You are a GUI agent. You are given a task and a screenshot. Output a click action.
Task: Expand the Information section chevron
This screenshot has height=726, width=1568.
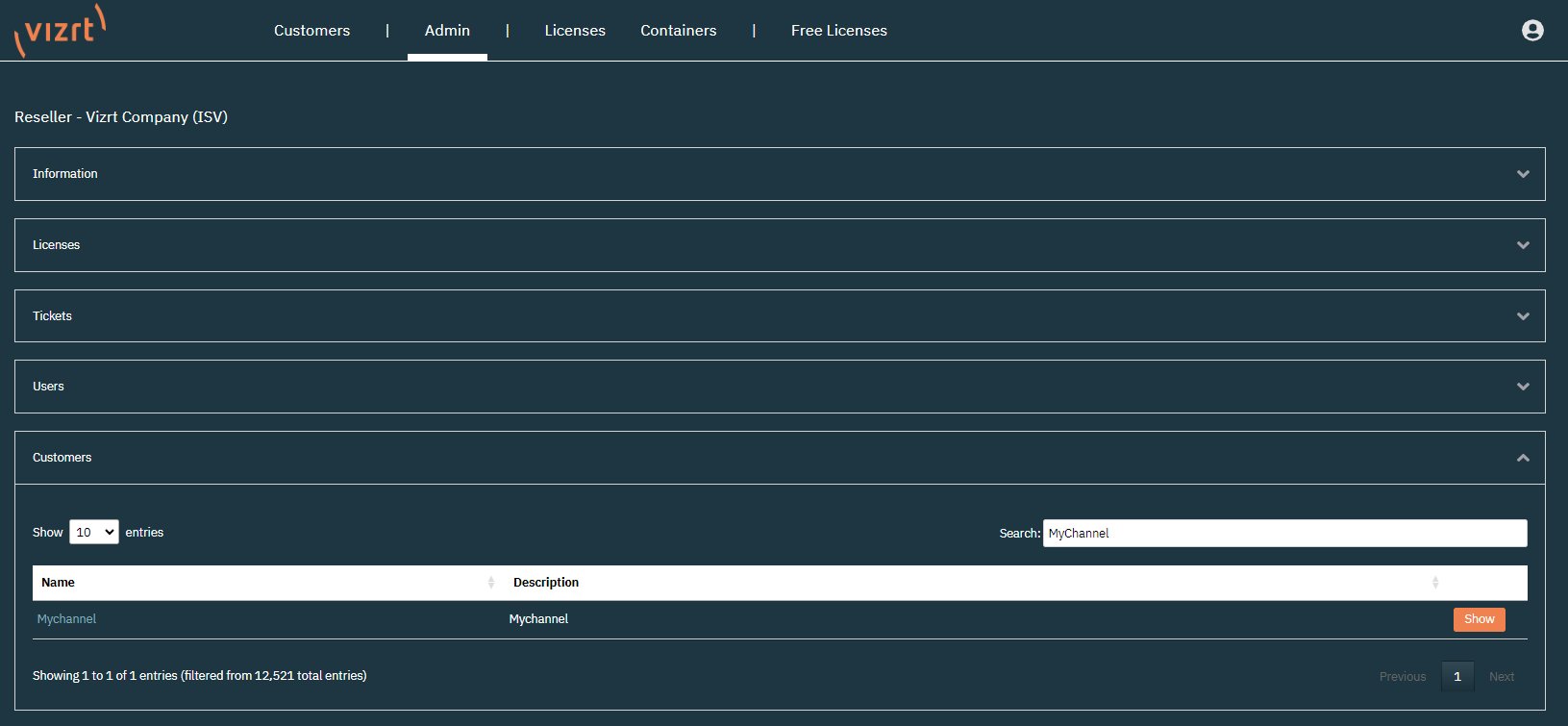1523,174
